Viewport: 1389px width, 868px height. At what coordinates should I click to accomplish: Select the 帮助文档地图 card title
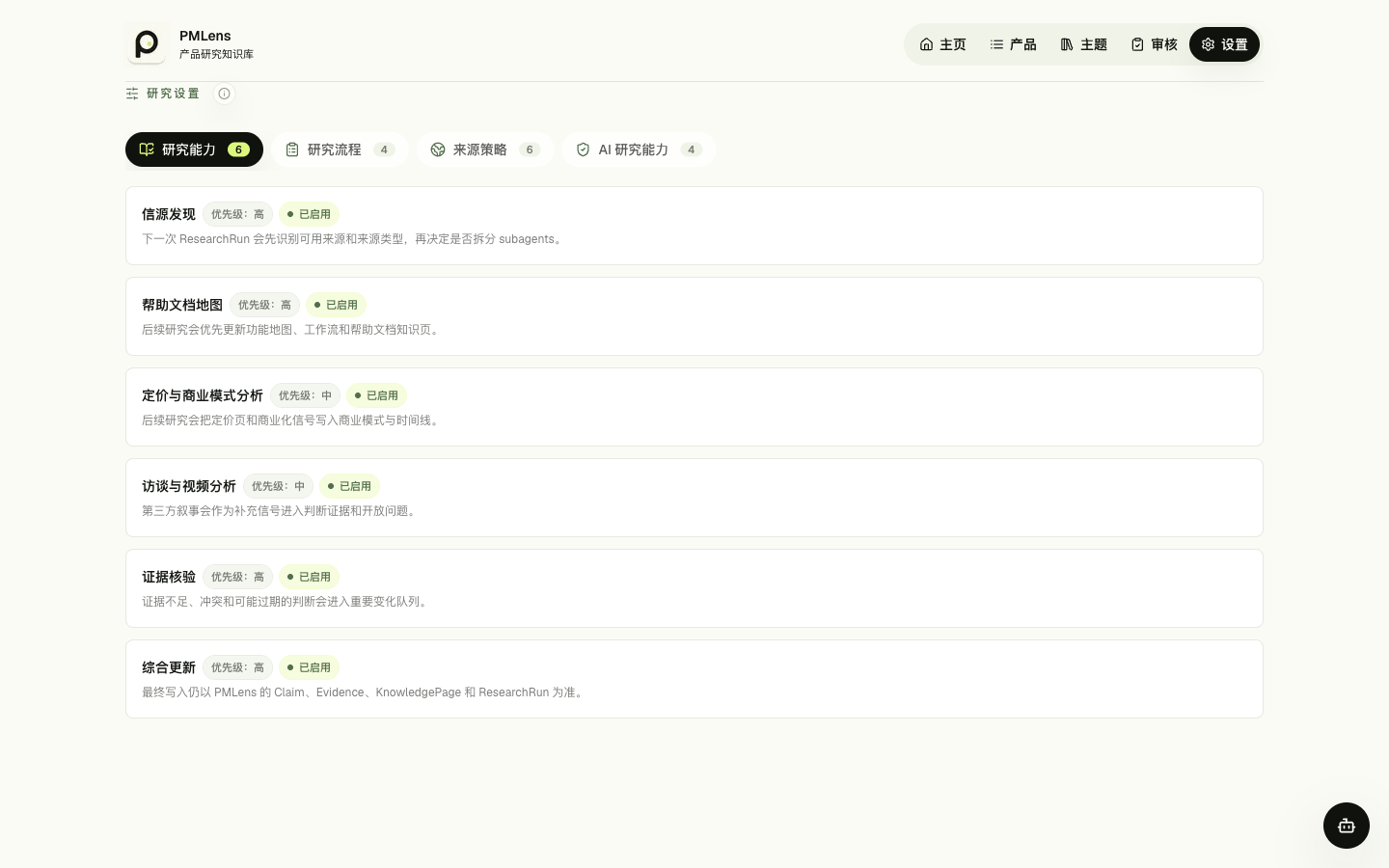tap(182, 305)
